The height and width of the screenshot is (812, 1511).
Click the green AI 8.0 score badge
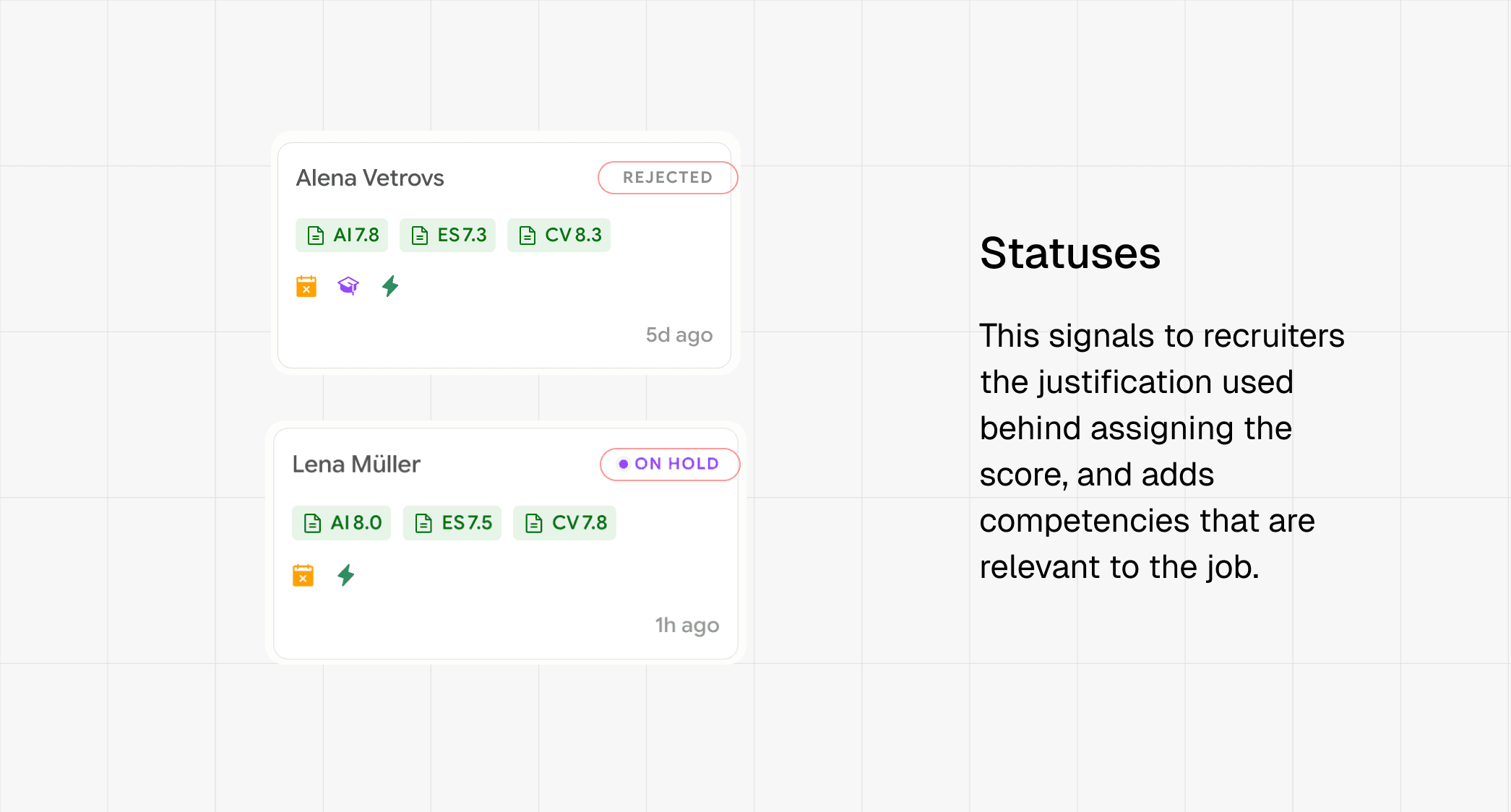coord(341,522)
